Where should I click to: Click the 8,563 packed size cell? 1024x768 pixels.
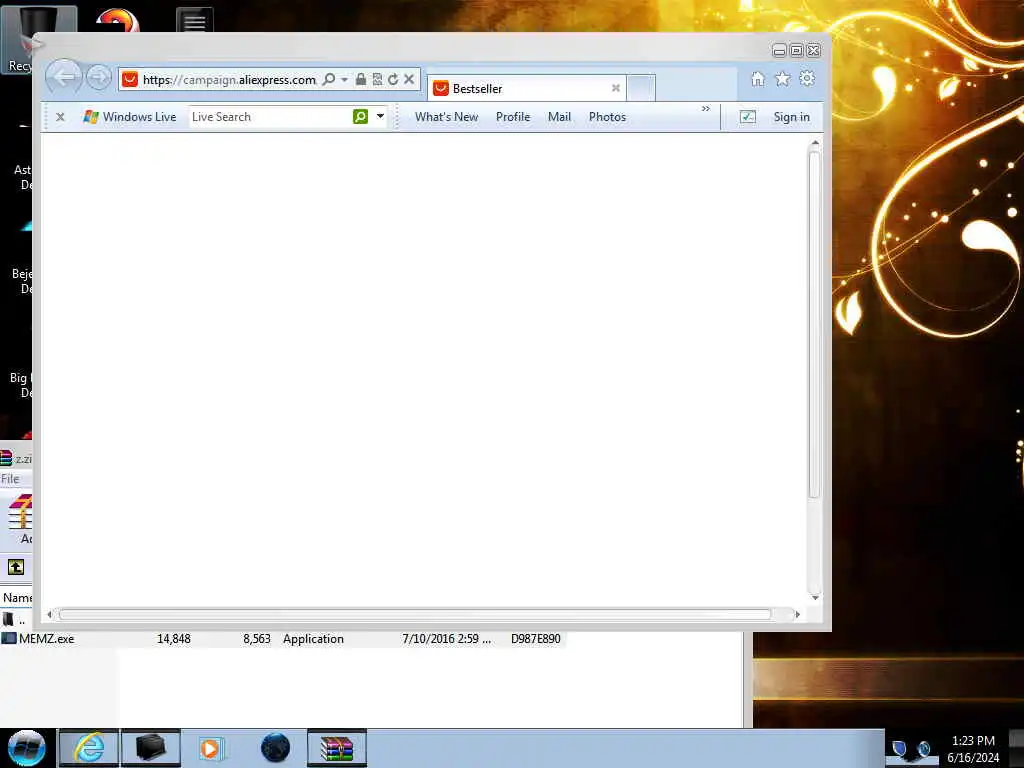point(257,639)
